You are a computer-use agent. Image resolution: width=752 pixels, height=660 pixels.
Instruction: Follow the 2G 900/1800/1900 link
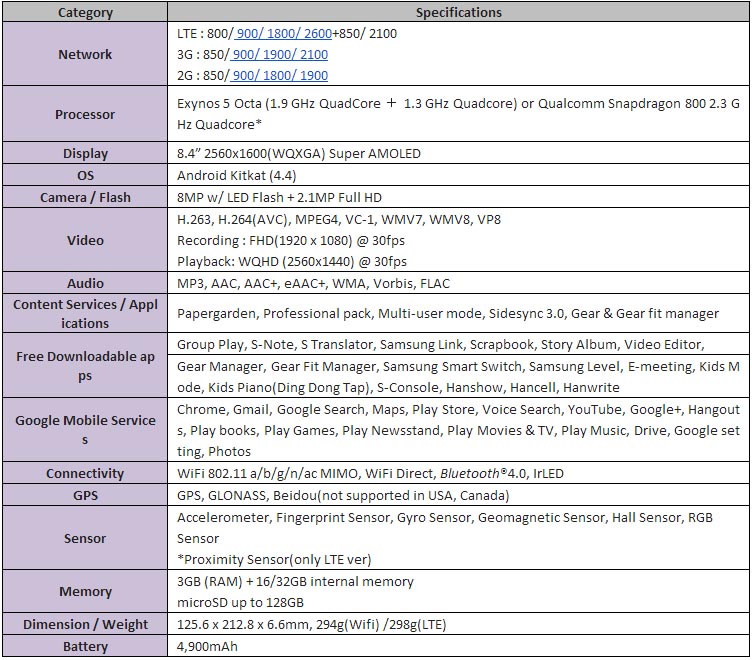[279, 76]
